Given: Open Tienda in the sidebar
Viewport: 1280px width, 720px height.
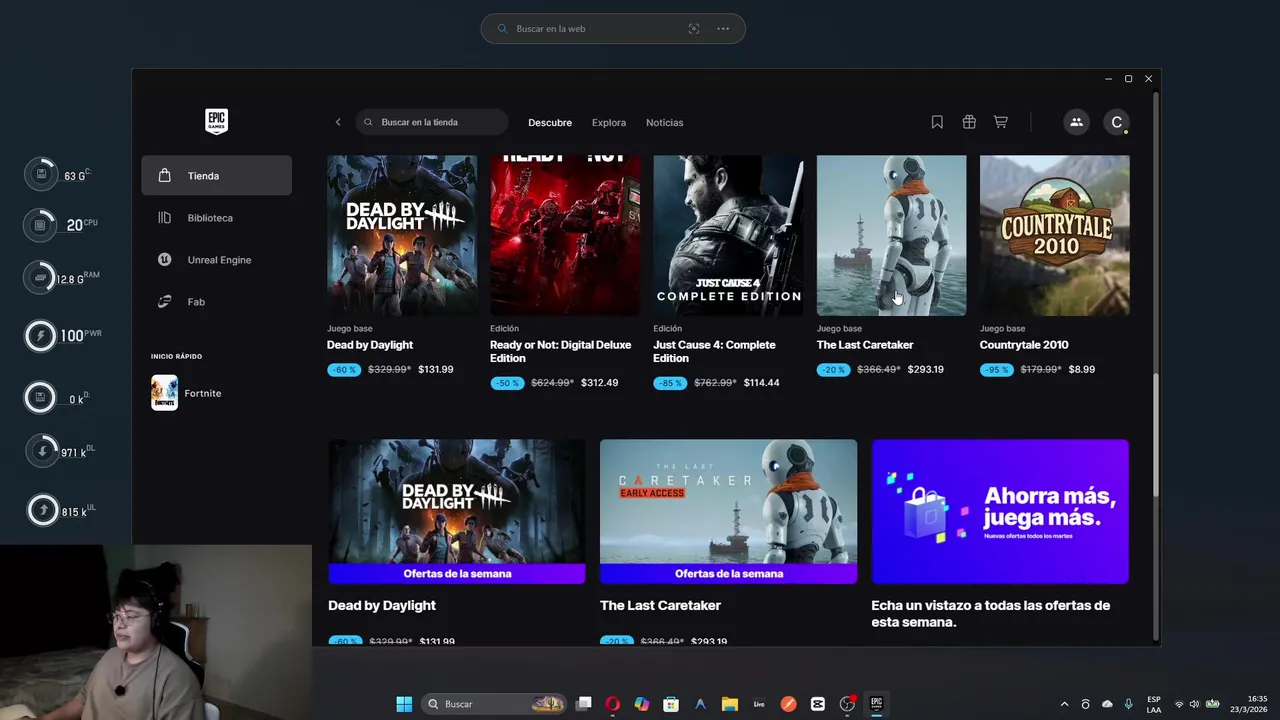Looking at the screenshot, I should point(216,176).
